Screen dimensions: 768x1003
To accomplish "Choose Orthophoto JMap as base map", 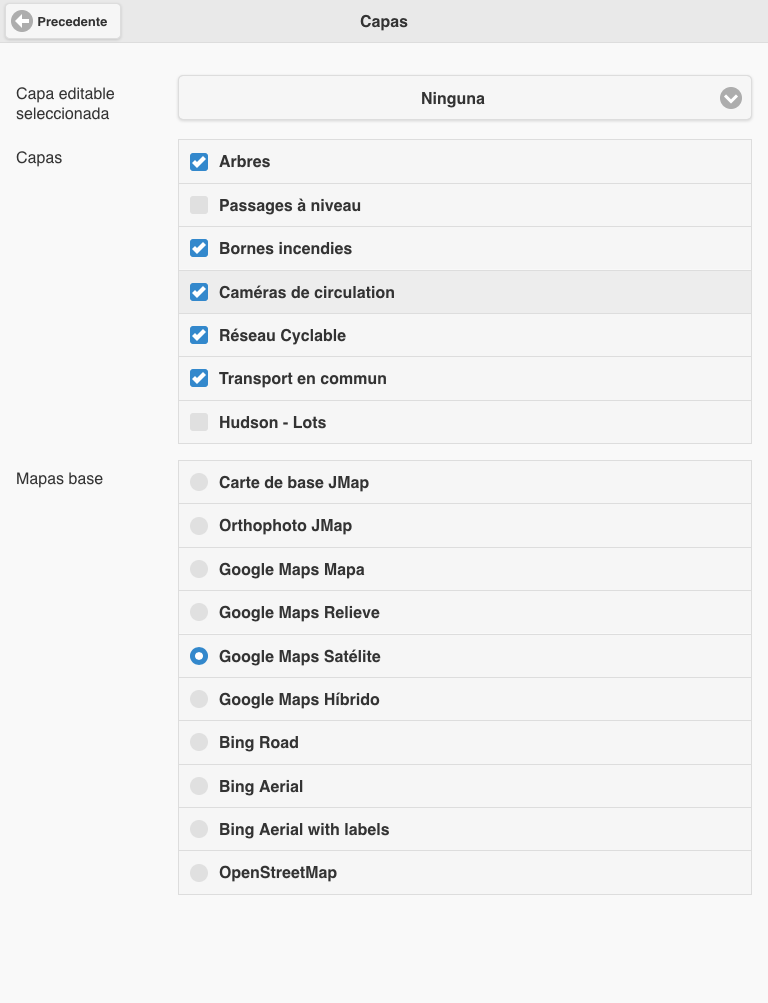I will click(464, 526).
